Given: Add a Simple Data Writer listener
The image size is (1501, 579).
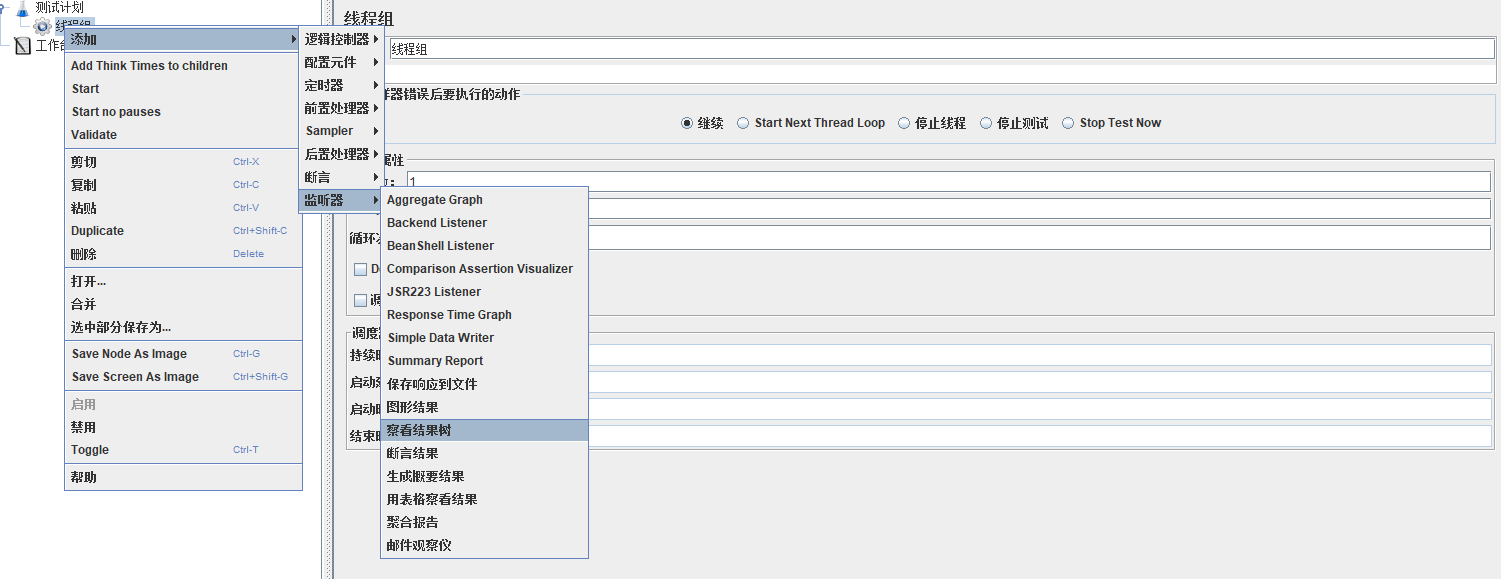Looking at the screenshot, I should (484, 338).
